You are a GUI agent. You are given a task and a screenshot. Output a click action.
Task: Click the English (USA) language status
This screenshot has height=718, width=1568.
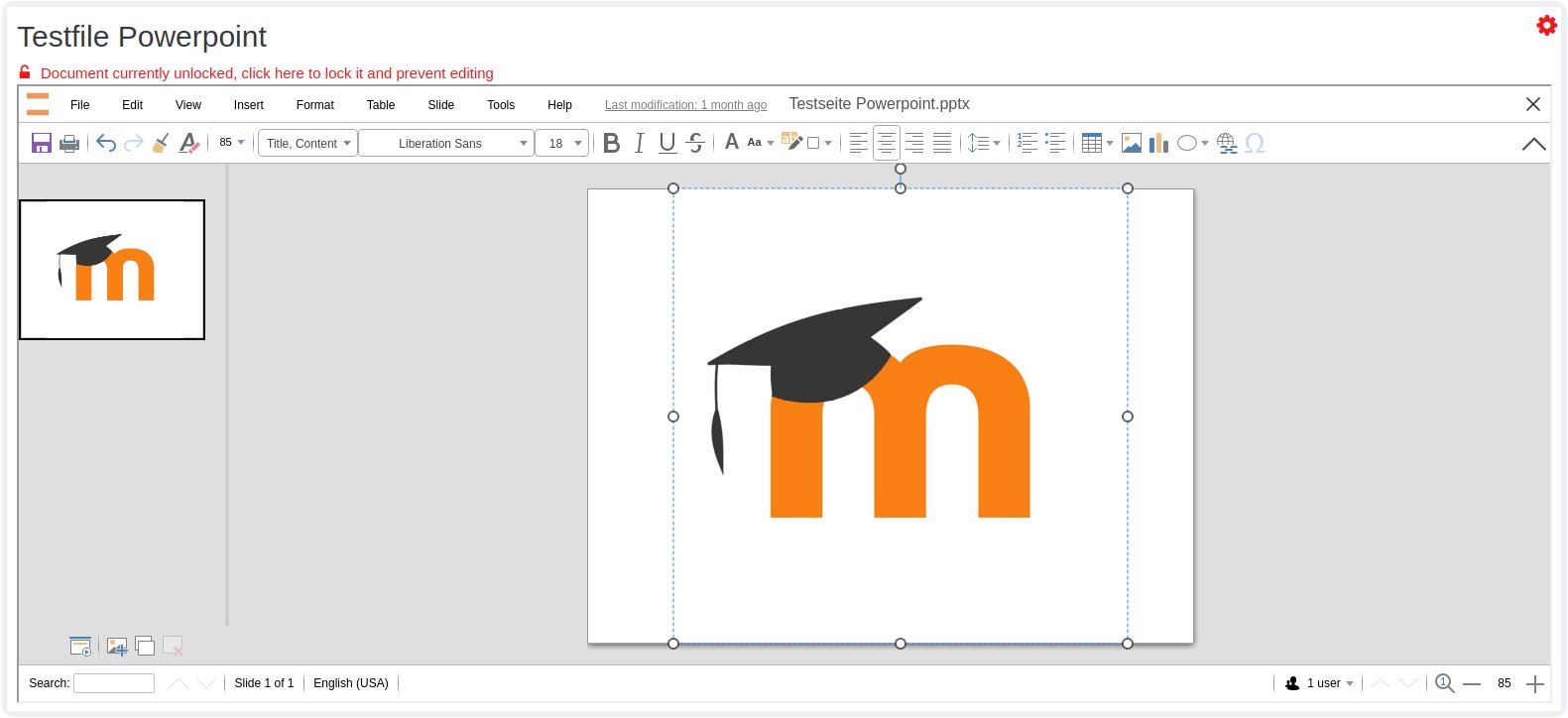point(351,683)
